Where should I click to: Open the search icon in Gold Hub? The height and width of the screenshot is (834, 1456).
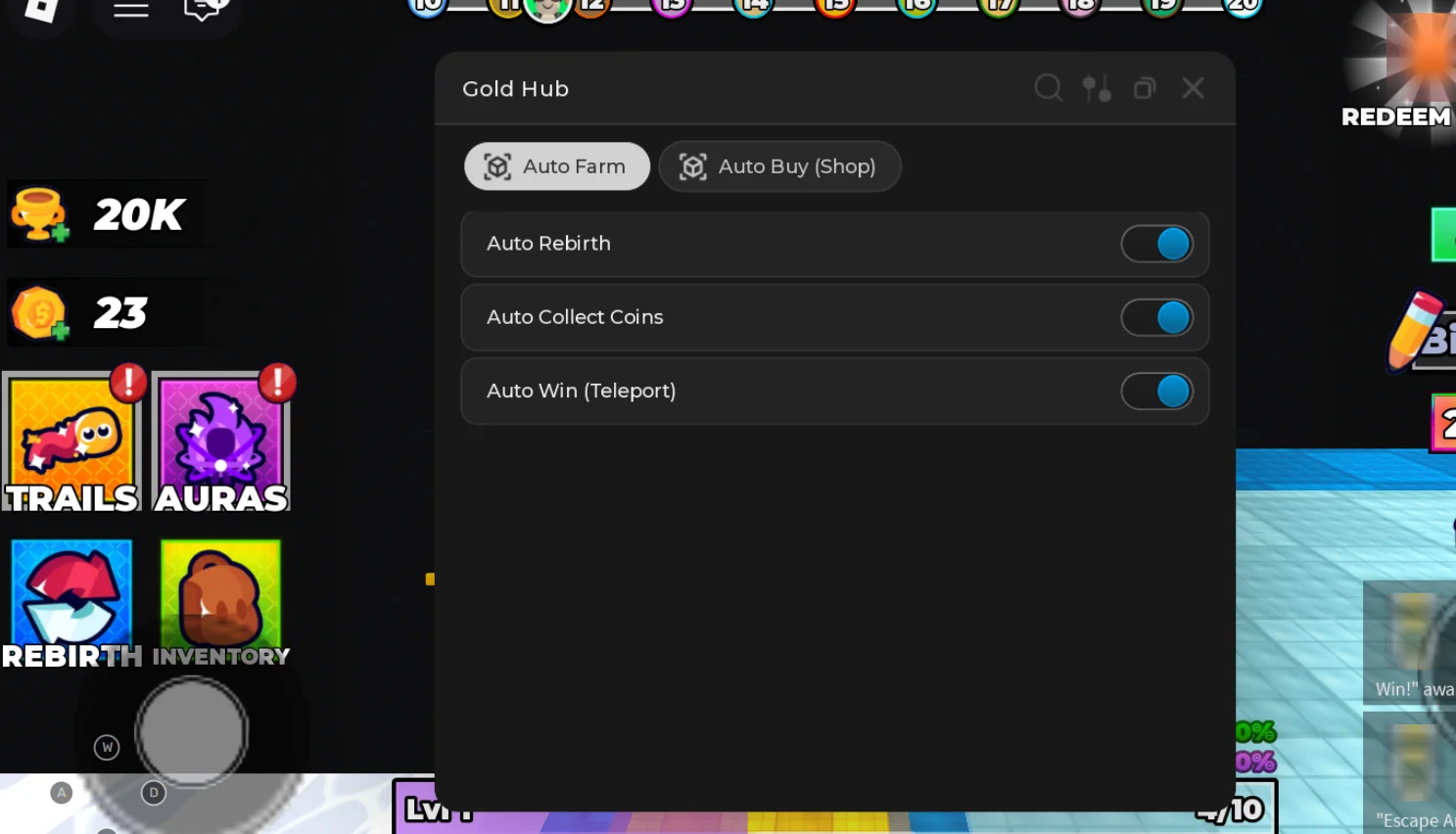tap(1048, 88)
